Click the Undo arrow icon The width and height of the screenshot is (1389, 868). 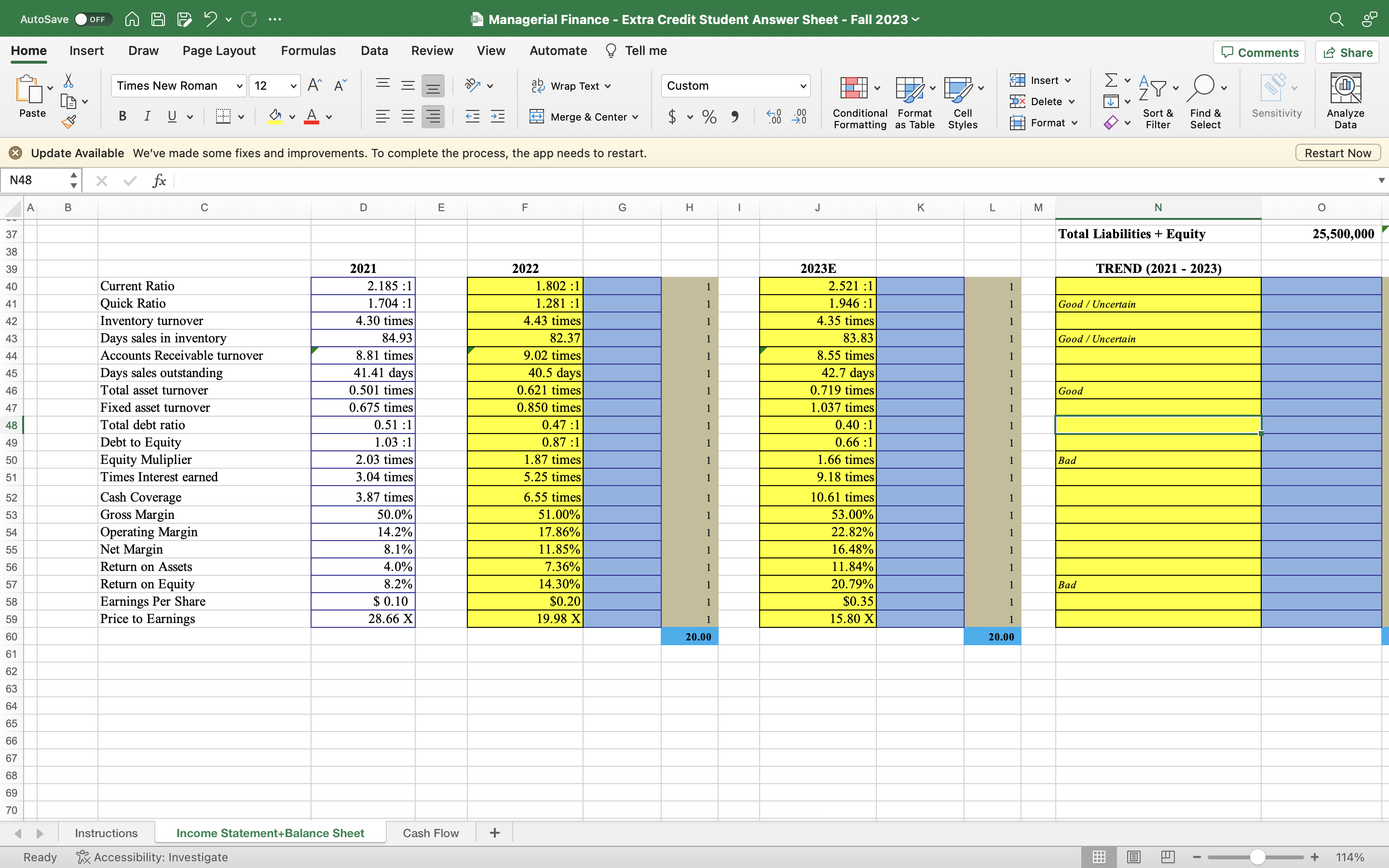coord(210,19)
